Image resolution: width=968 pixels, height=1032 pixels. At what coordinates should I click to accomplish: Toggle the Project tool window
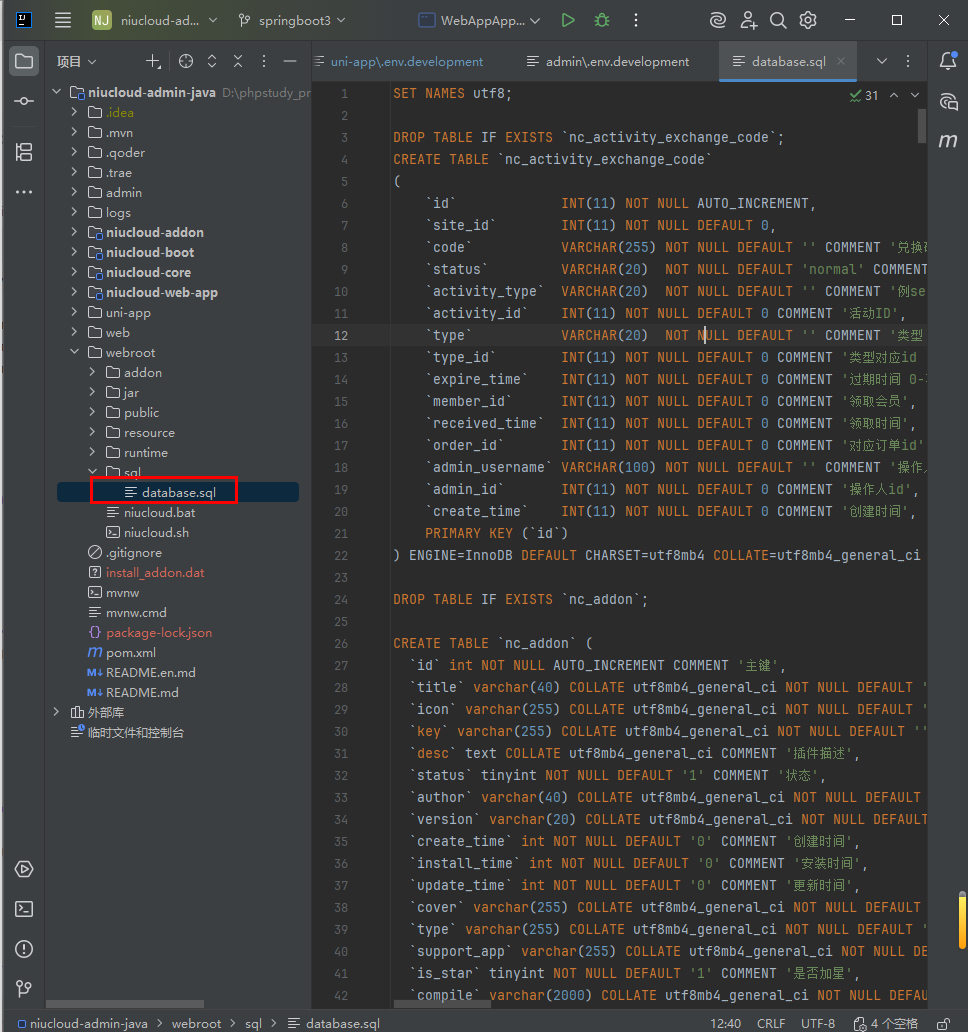click(24, 61)
